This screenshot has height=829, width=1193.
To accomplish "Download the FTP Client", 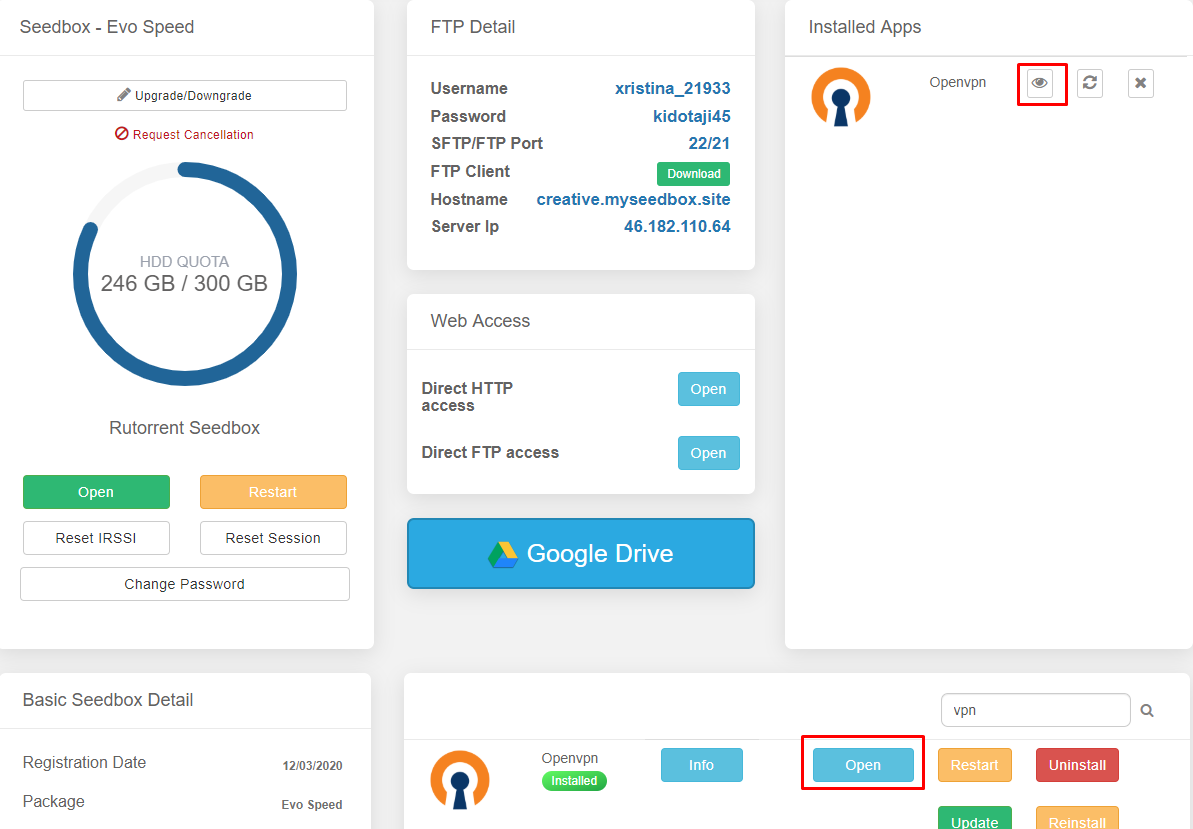I will point(693,173).
